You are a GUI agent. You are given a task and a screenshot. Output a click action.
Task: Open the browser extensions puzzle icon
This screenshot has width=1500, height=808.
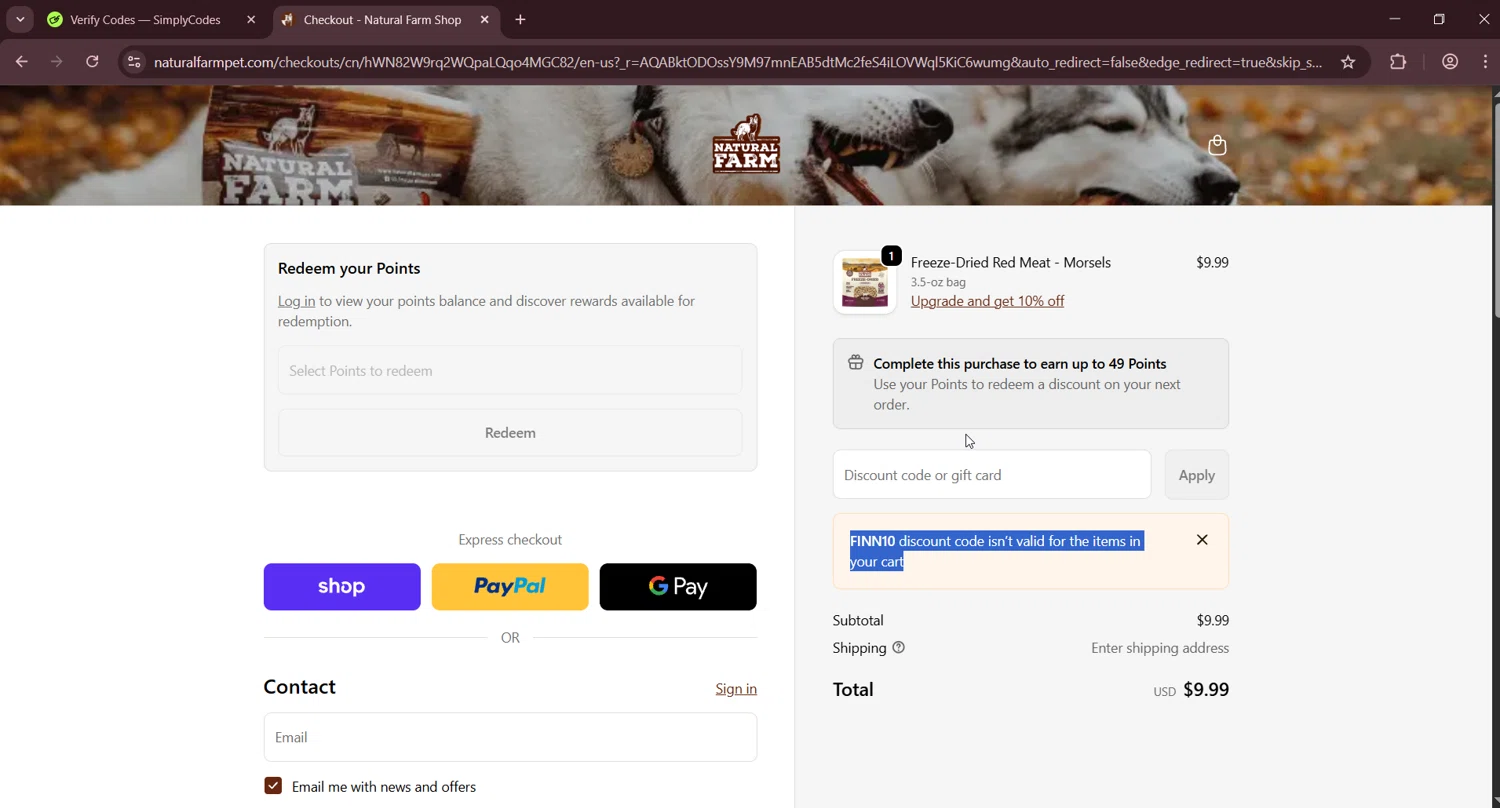click(x=1398, y=62)
